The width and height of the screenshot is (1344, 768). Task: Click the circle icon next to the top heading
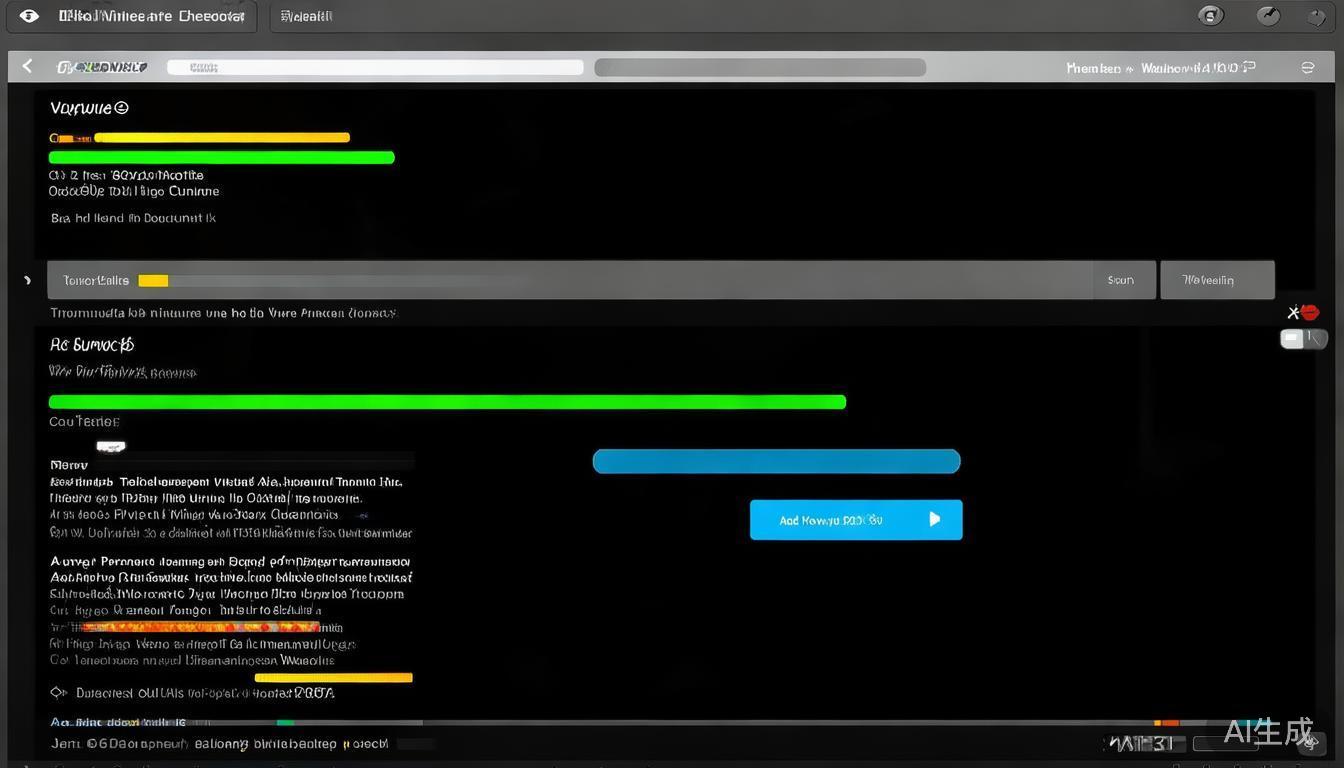tap(121, 108)
